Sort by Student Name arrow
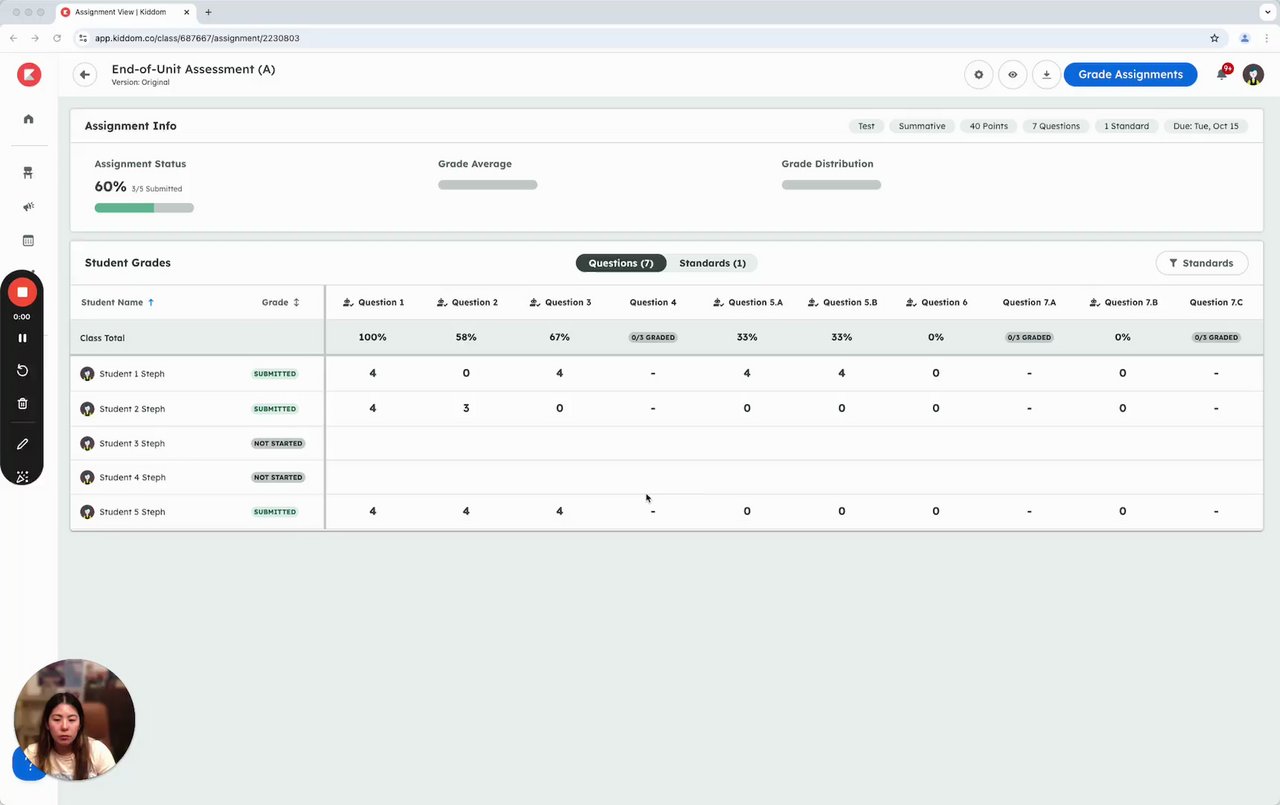The width and height of the screenshot is (1280, 805). pos(151,302)
